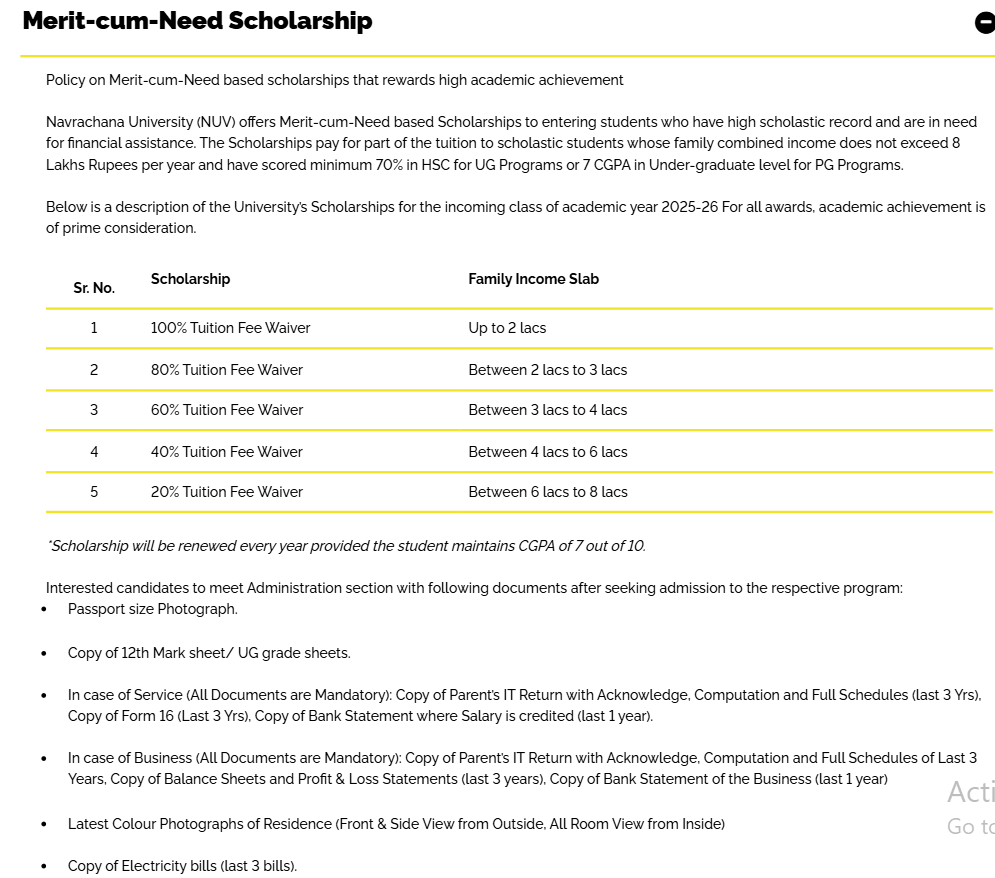Click the In case of Business bullet
The image size is (995, 878).
point(522,768)
